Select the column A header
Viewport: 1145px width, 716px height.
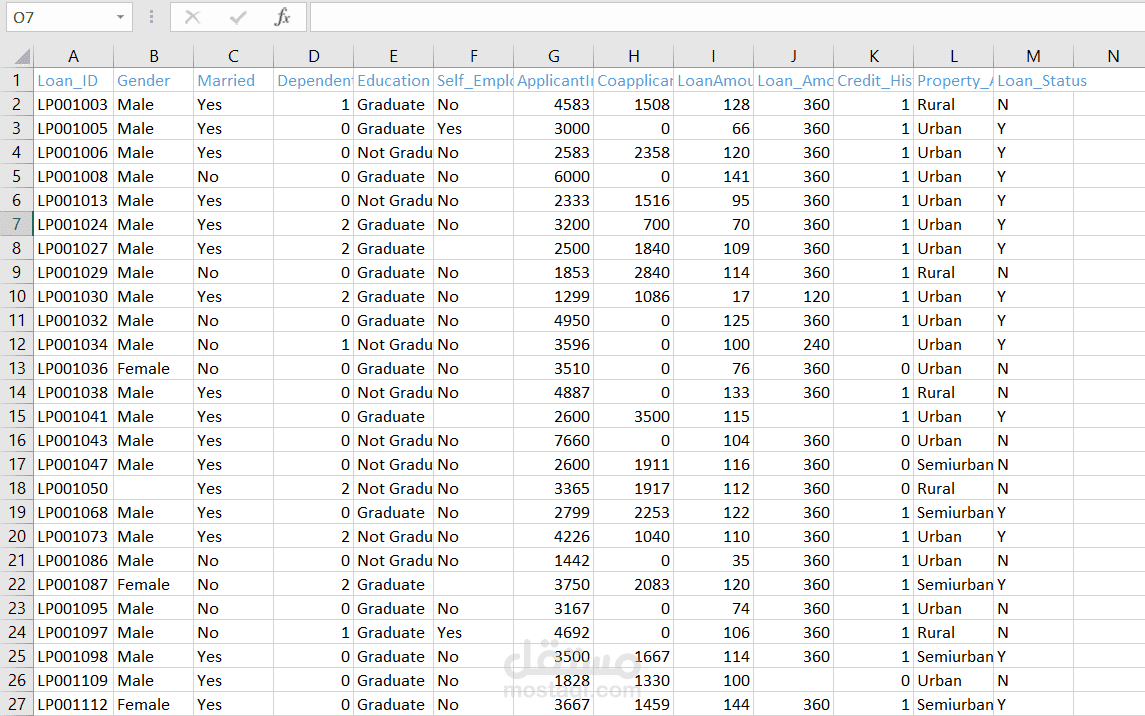[x=73, y=55]
